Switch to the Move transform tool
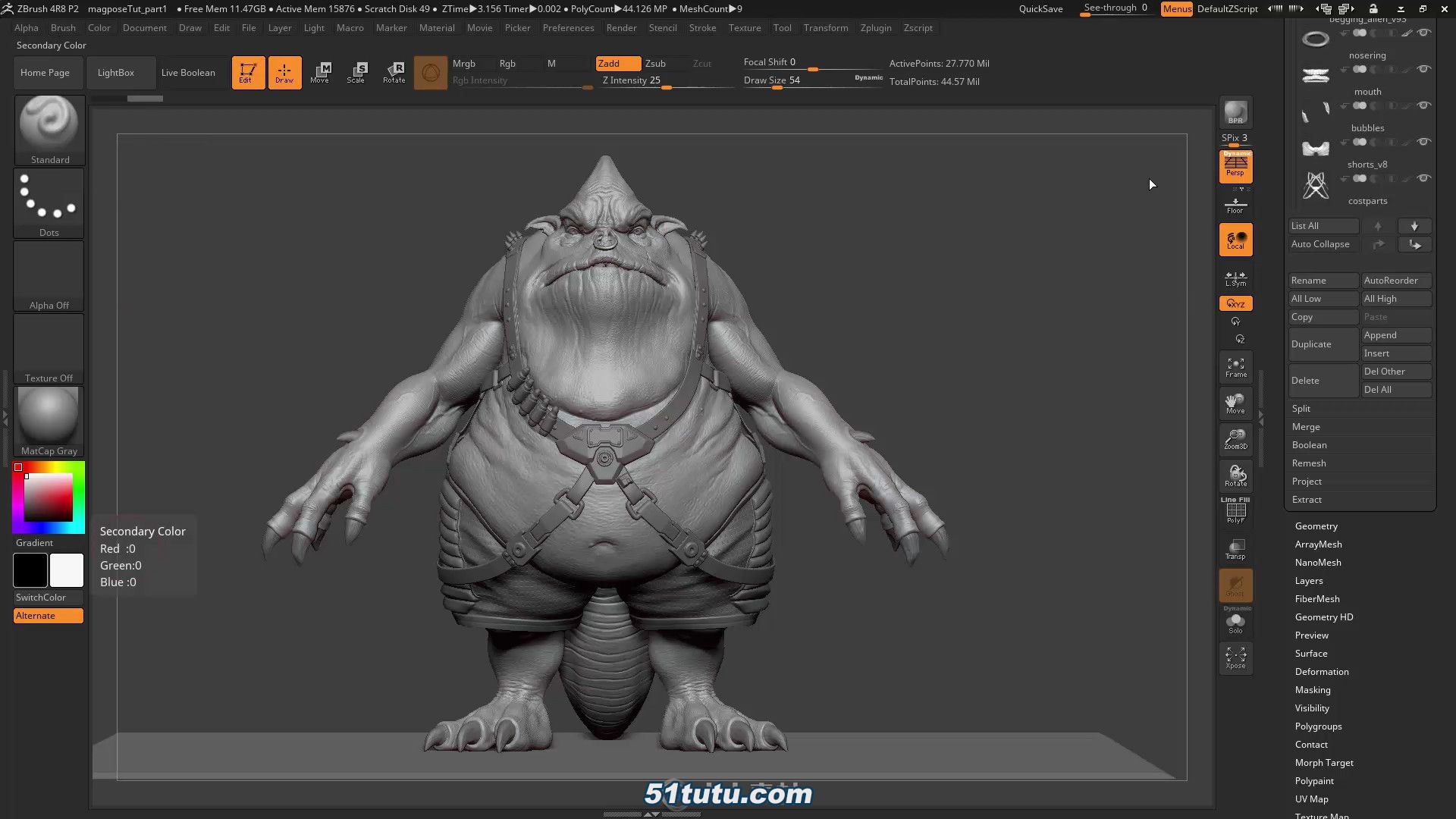This screenshot has width=1456, height=819. (x=320, y=73)
